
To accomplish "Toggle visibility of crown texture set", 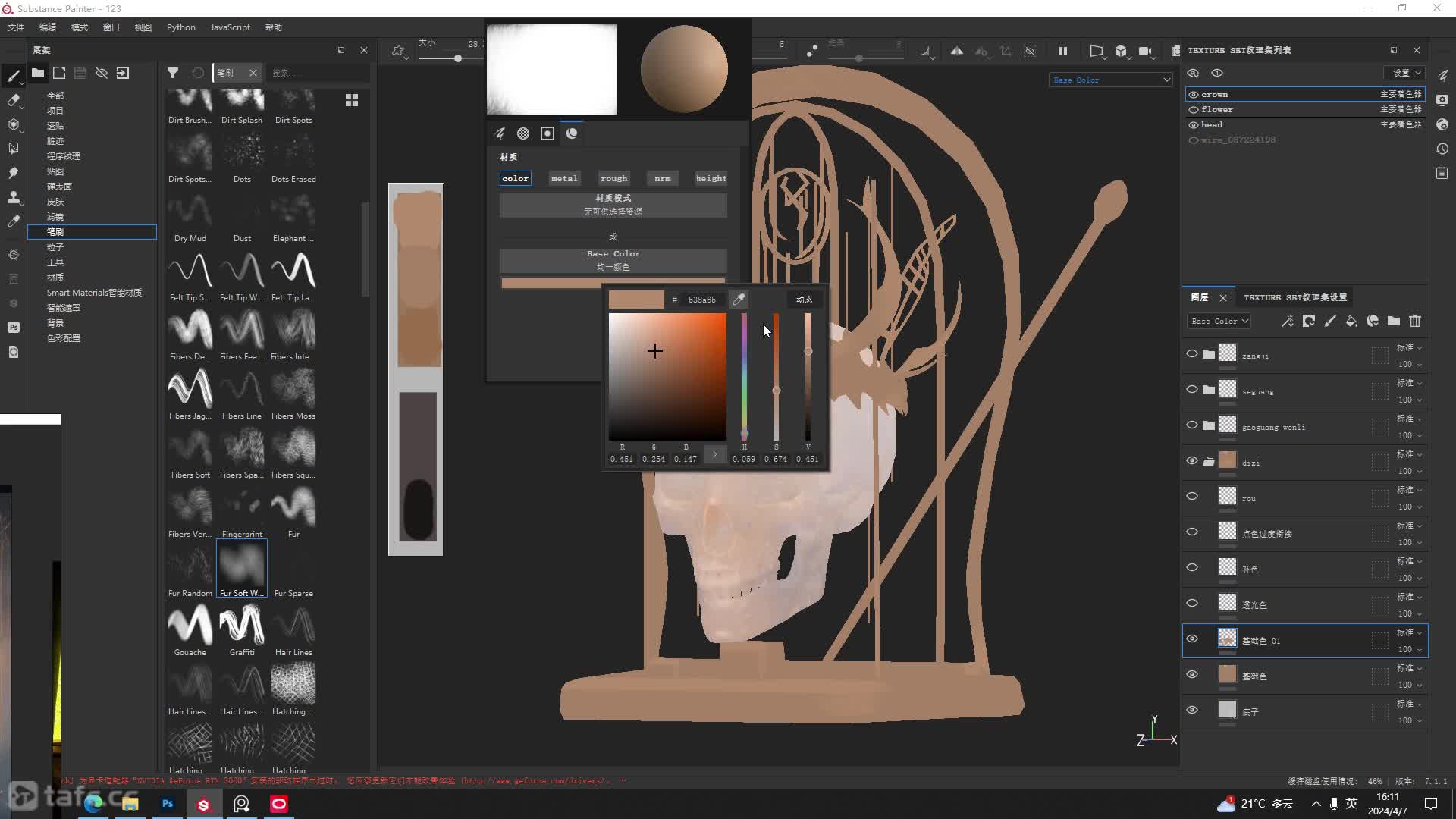I will (x=1194, y=95).
